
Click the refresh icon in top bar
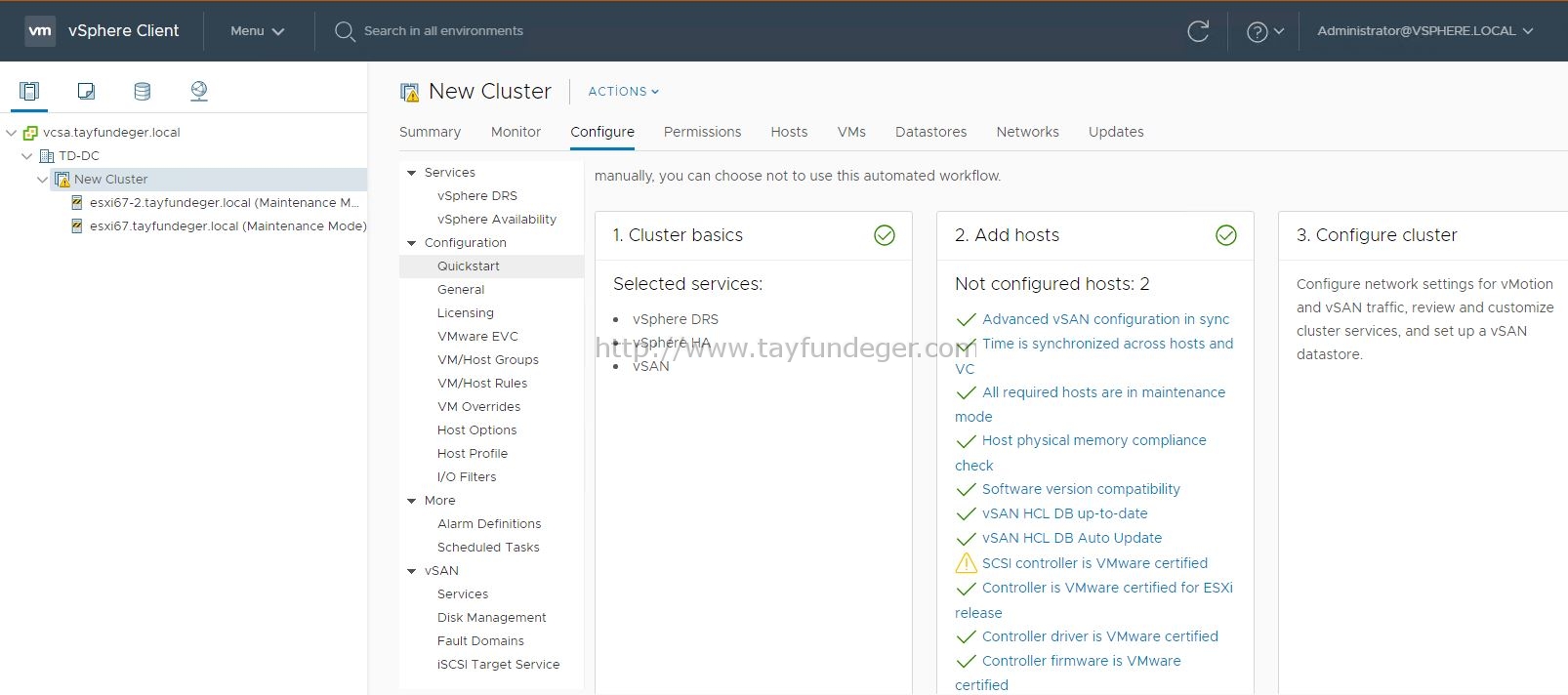(x=1198, y=31)
